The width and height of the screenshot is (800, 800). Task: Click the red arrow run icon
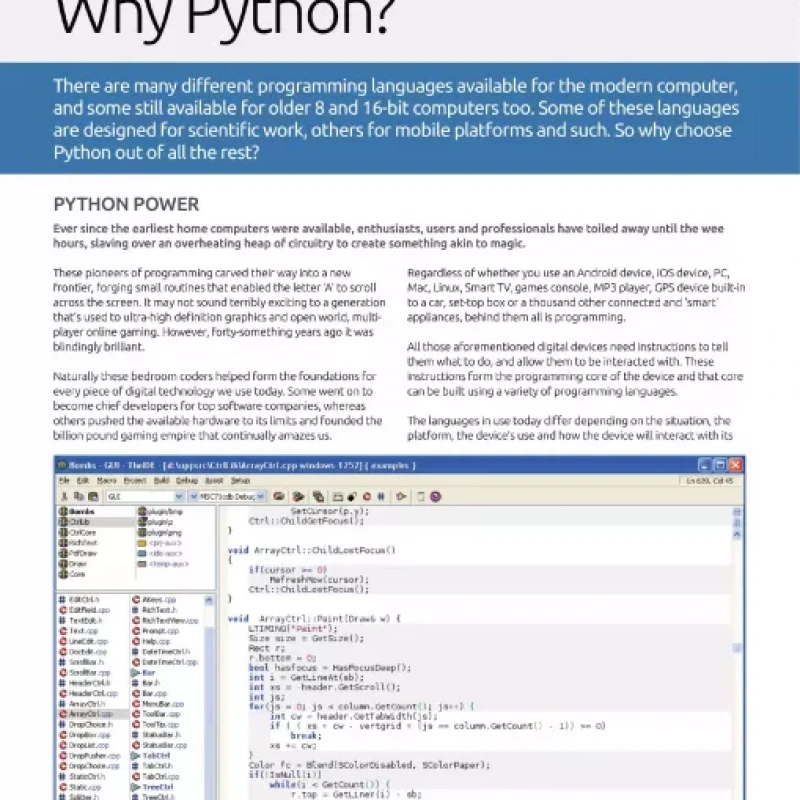pos(401,496)
